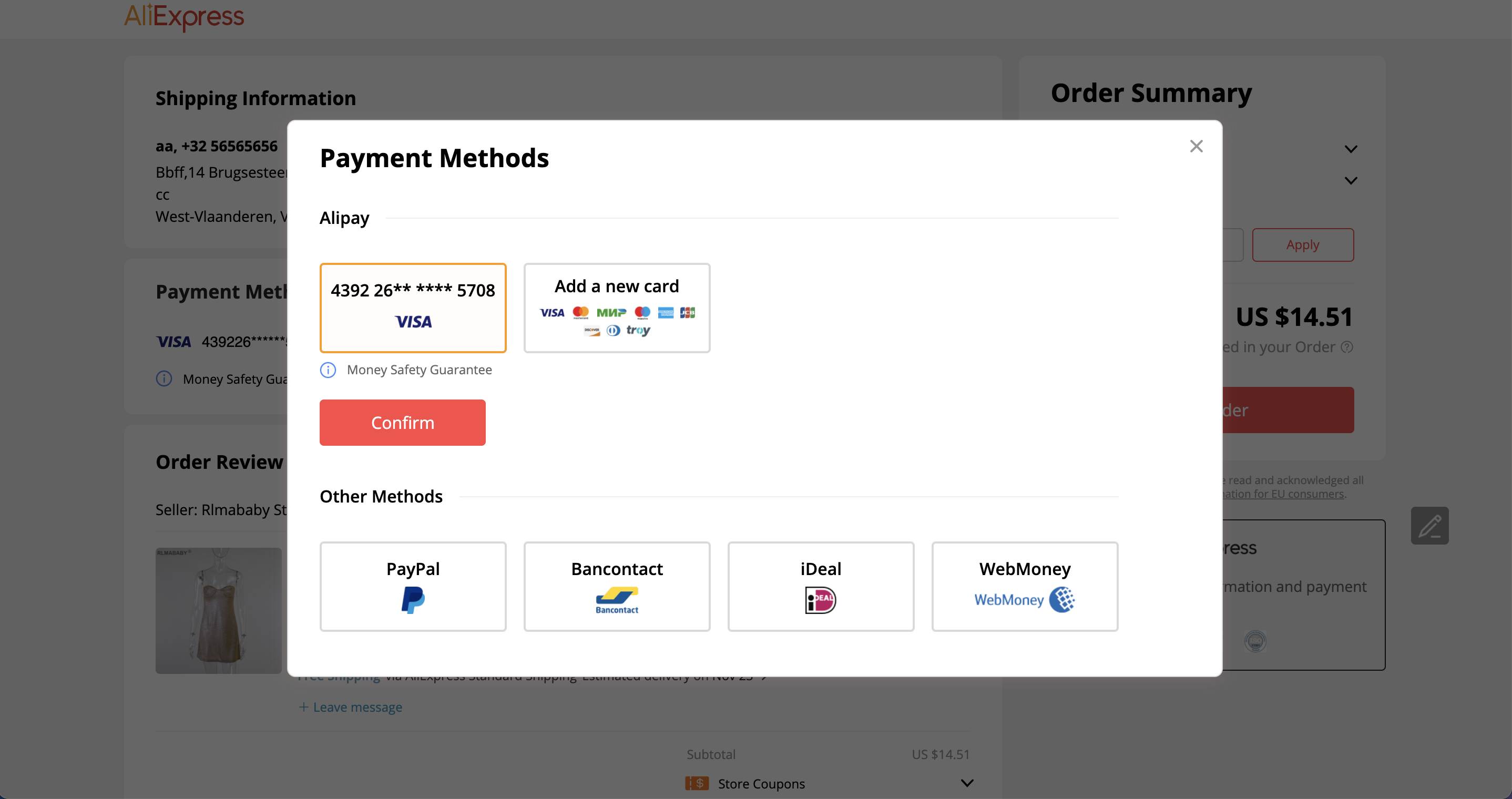
Task: Click Leave message link
Action: click(351, 708)
